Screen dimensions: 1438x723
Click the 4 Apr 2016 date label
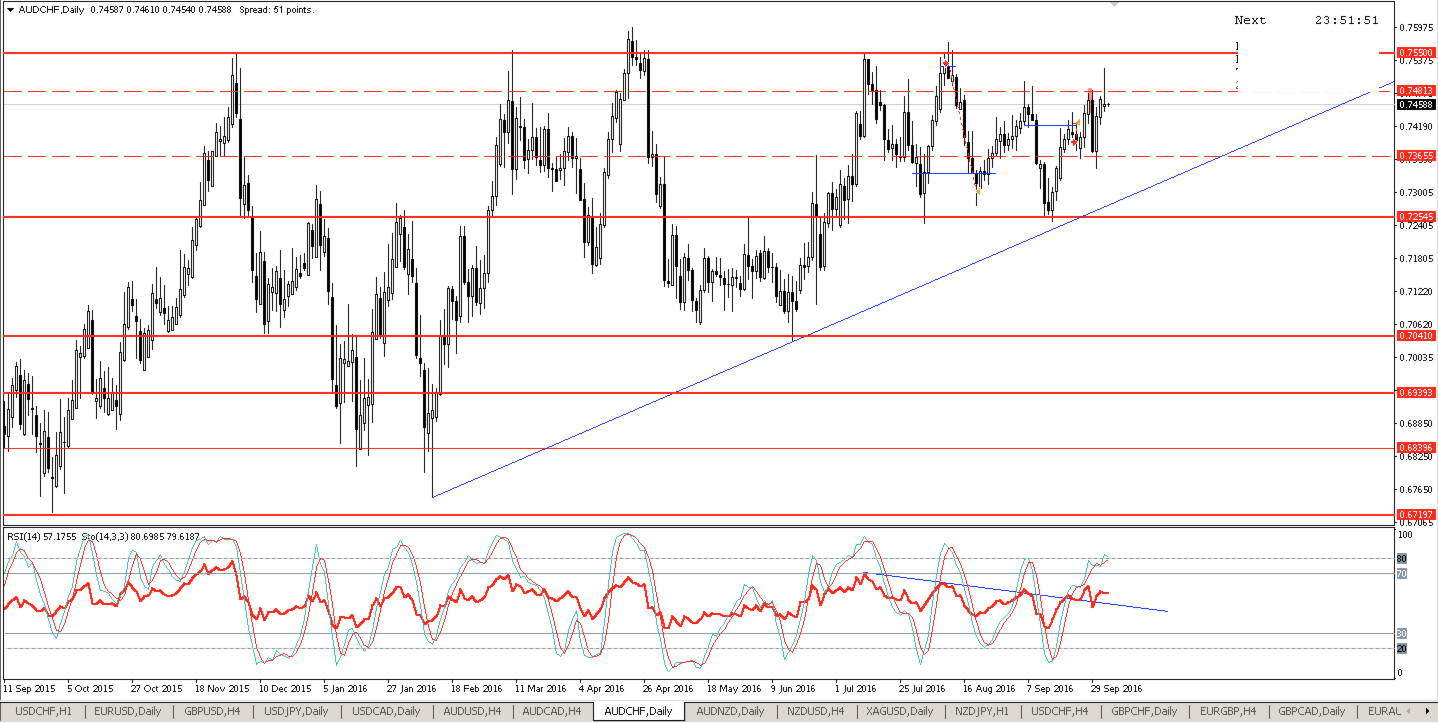point(603,689)
